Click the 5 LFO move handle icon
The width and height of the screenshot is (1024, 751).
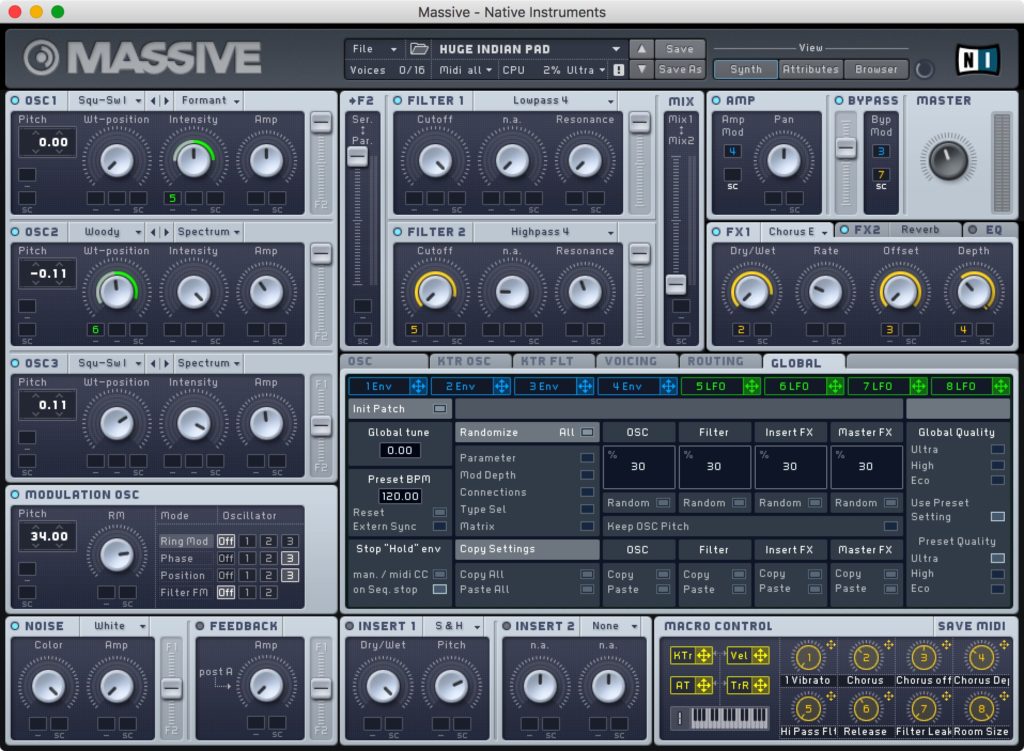tap(751, 386)
